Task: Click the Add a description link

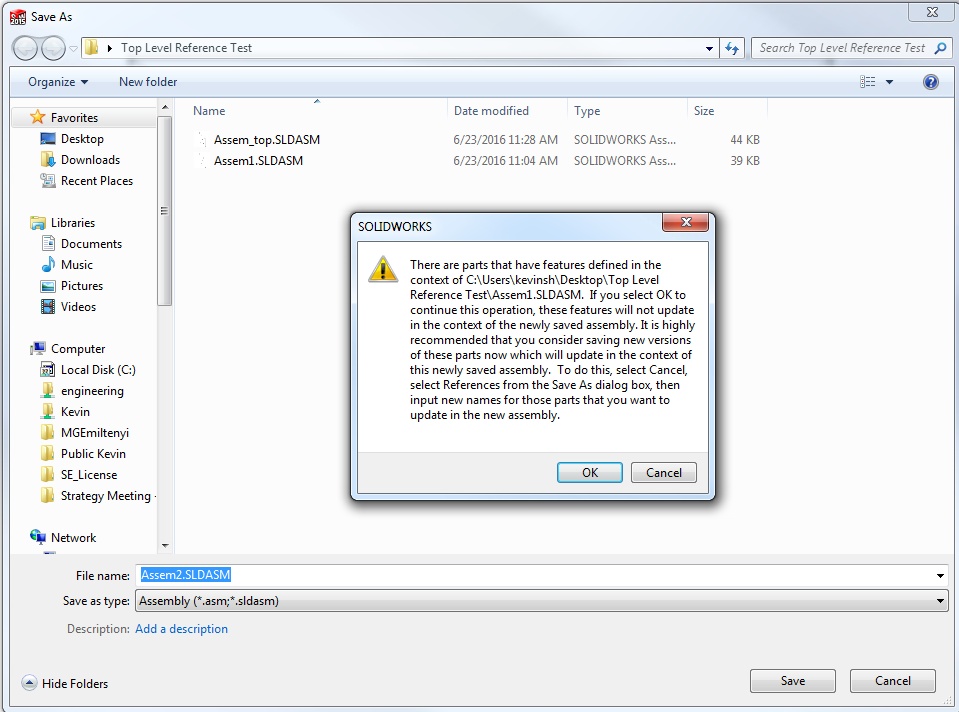Action: tap(181, 629)
